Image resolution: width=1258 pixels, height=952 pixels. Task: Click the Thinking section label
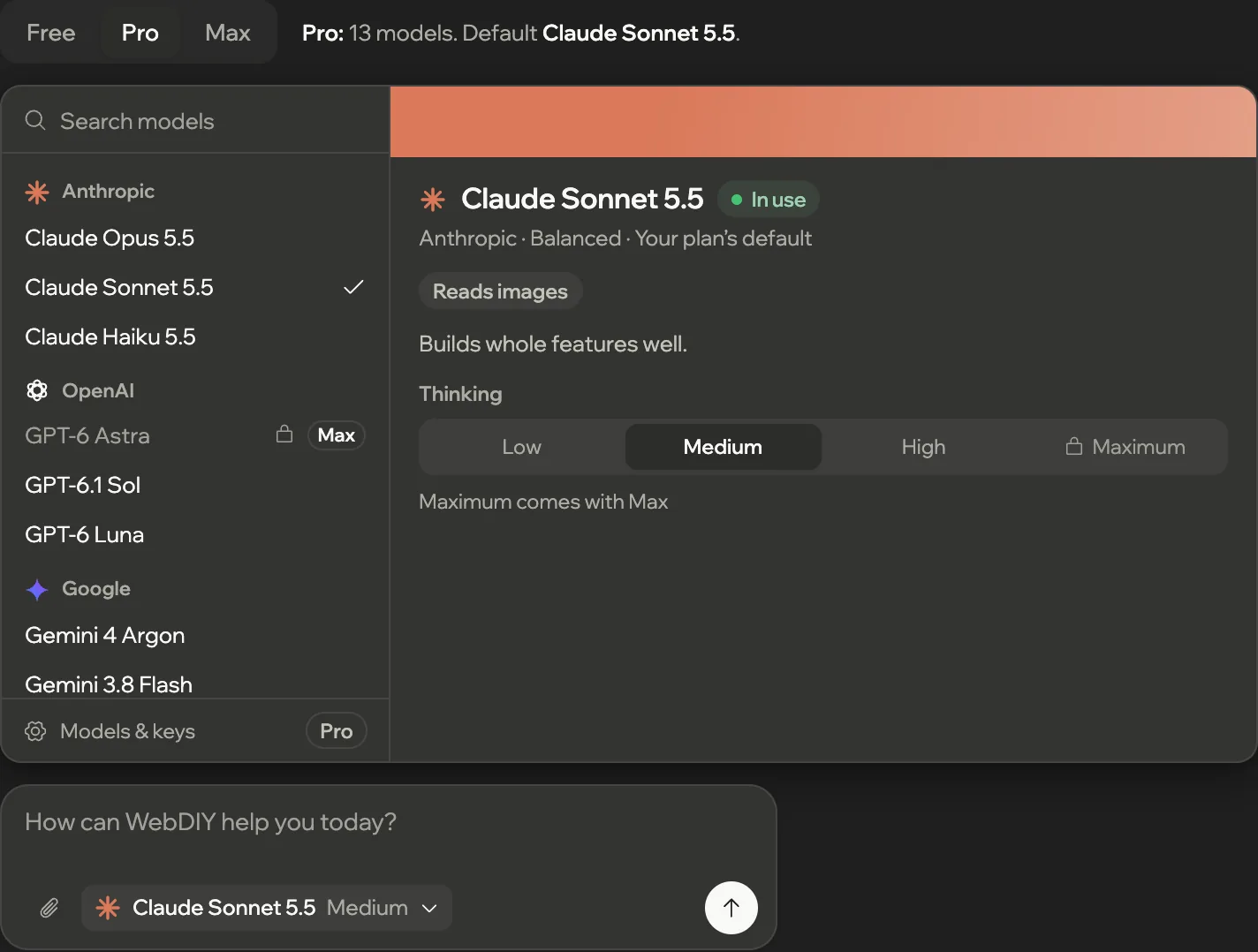[x=460, y=394]
